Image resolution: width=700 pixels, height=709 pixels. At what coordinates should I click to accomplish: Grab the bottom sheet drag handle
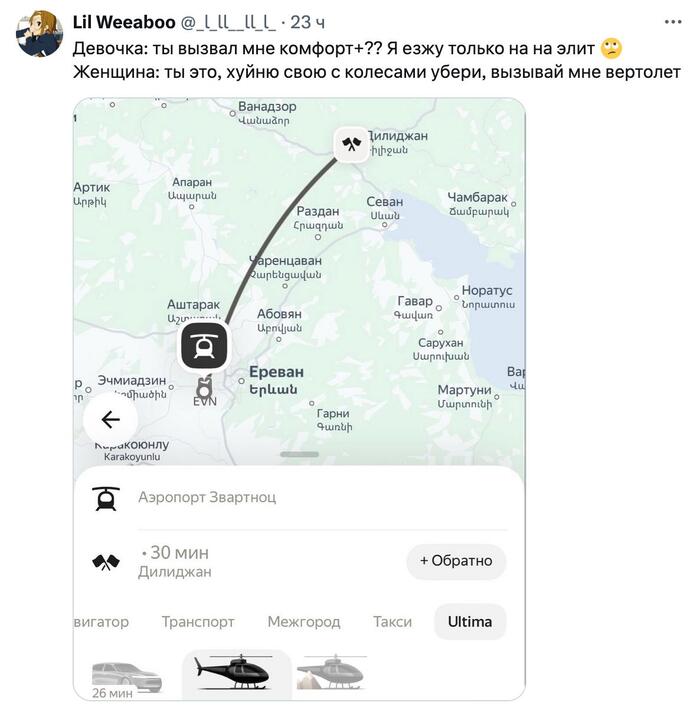299,455
